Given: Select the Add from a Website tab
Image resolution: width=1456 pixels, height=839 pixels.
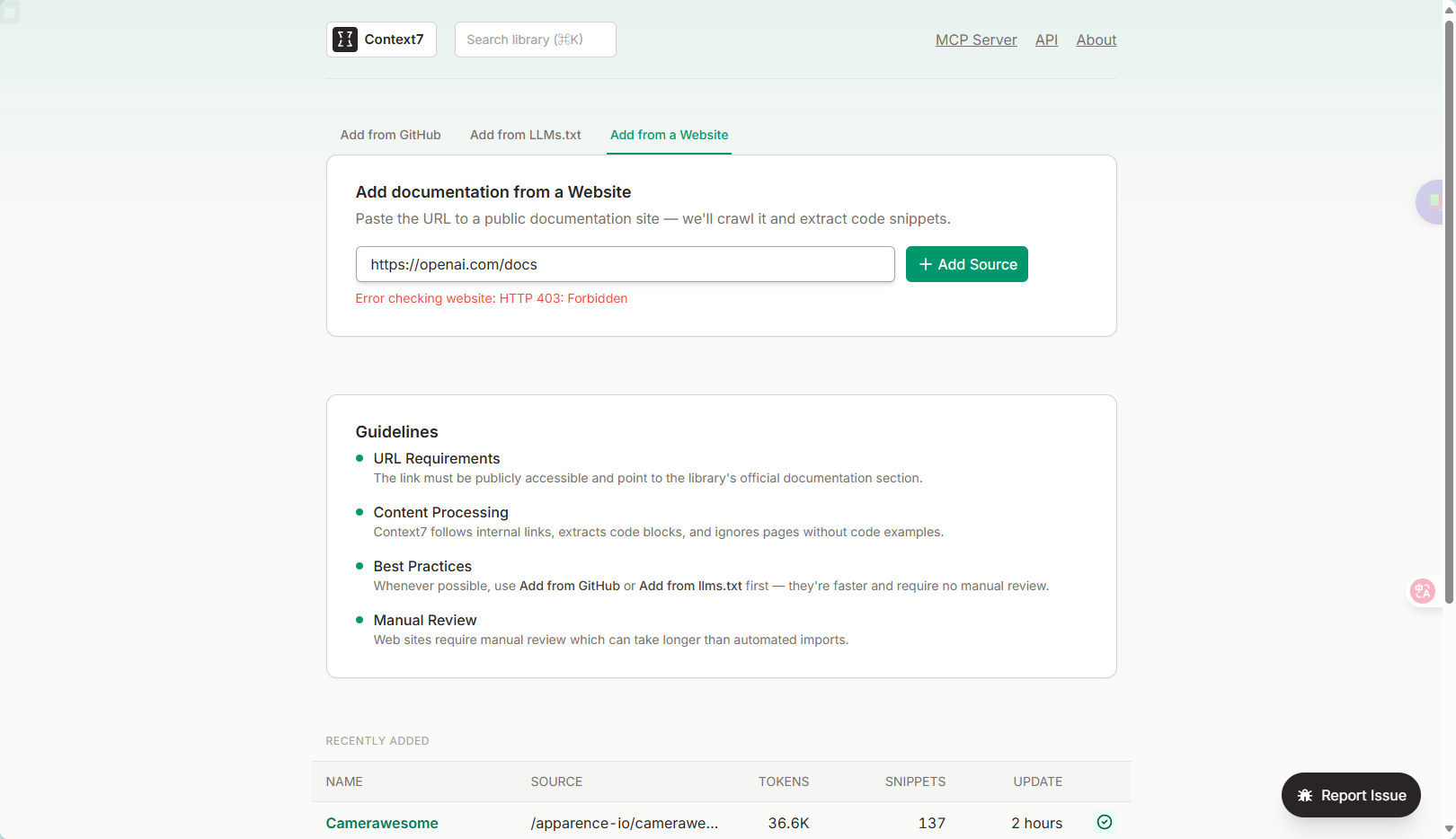Looking at the screenshot, I should 669,135.
